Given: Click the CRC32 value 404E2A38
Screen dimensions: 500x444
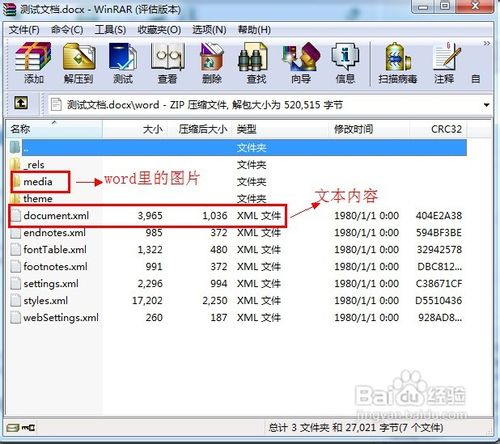Looking at the screenshot, I should (x=439, y=216).
